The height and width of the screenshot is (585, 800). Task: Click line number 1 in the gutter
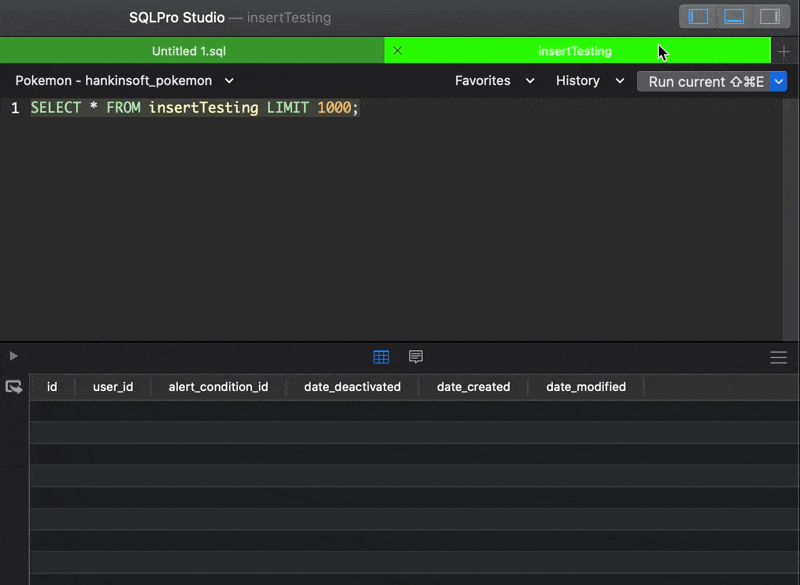point(15,108)
